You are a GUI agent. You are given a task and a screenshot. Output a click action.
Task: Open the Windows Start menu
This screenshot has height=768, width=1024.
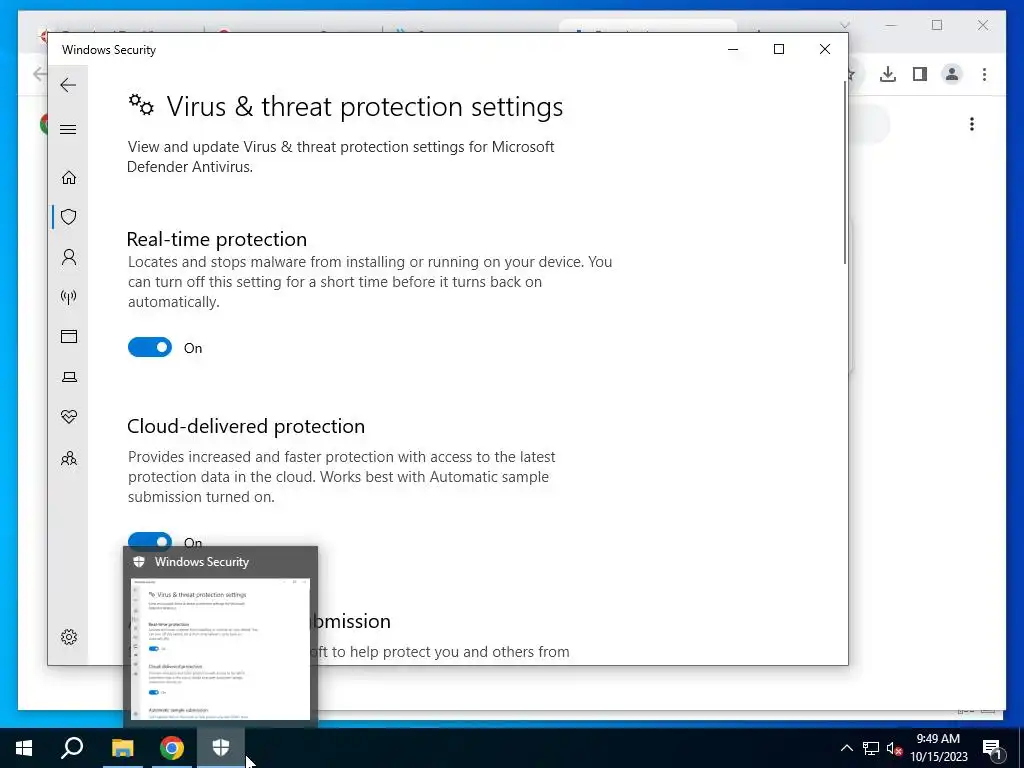(24, 748)
